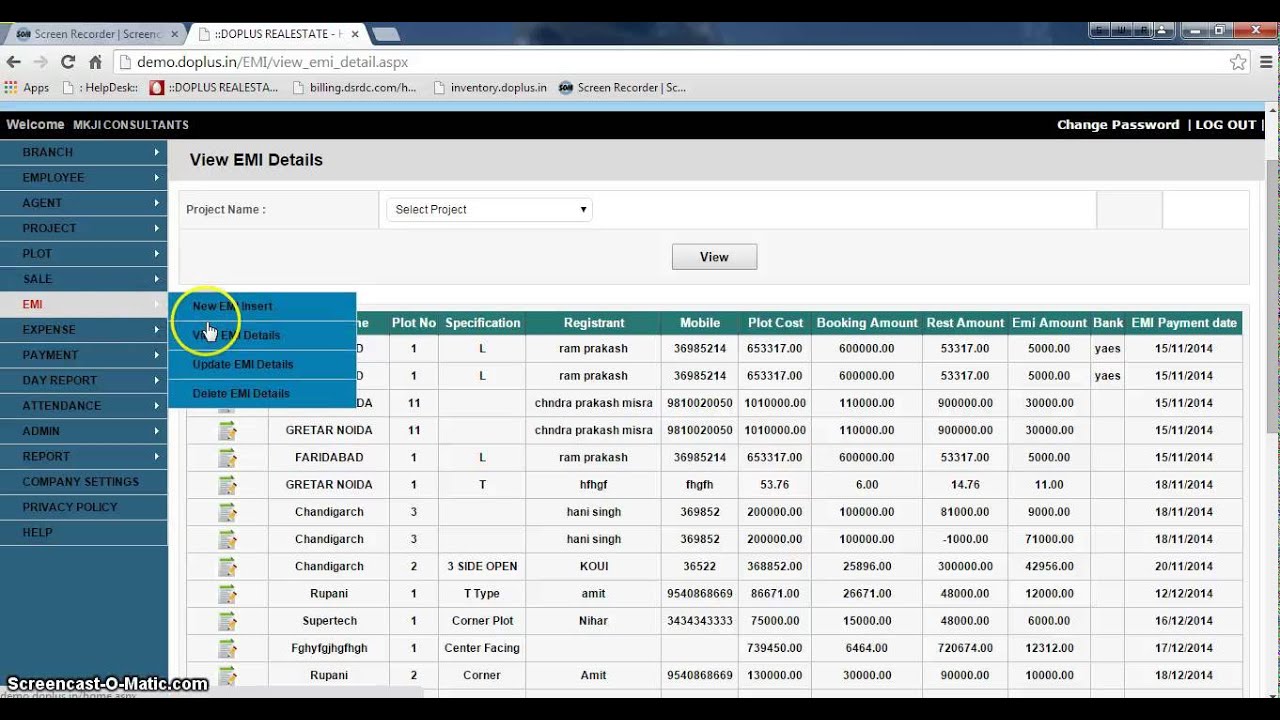1280x720 pixels.
Task: Click the Booking Amount column header
Action: [867, 323]
